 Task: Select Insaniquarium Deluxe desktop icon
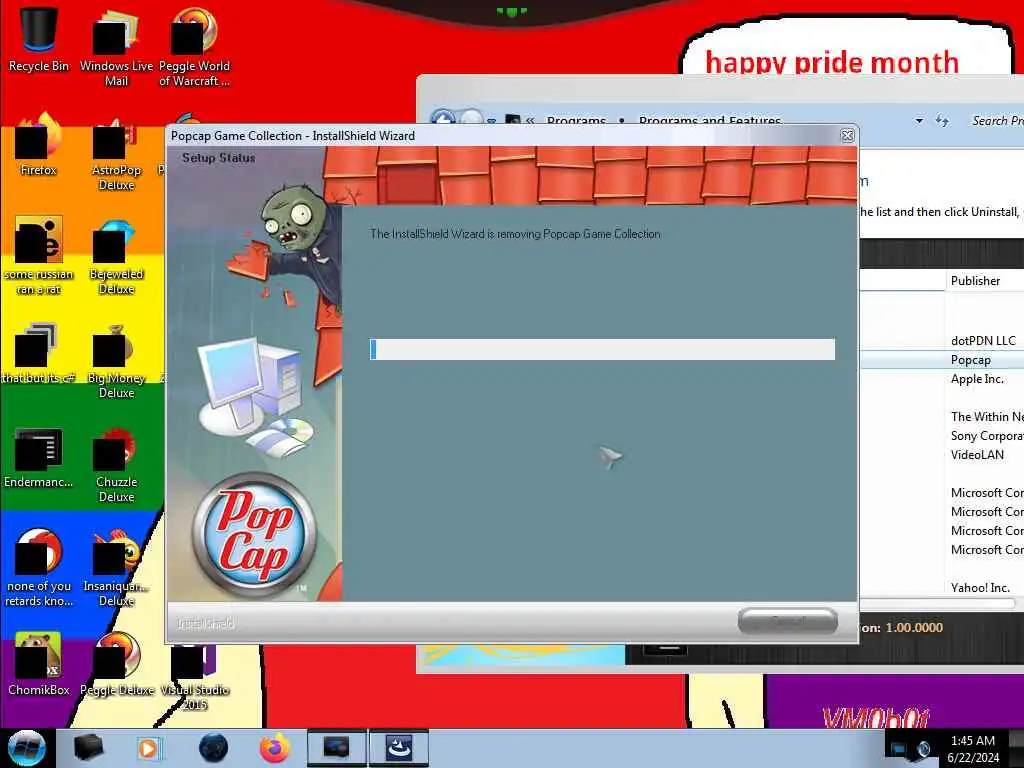(116, 568)
